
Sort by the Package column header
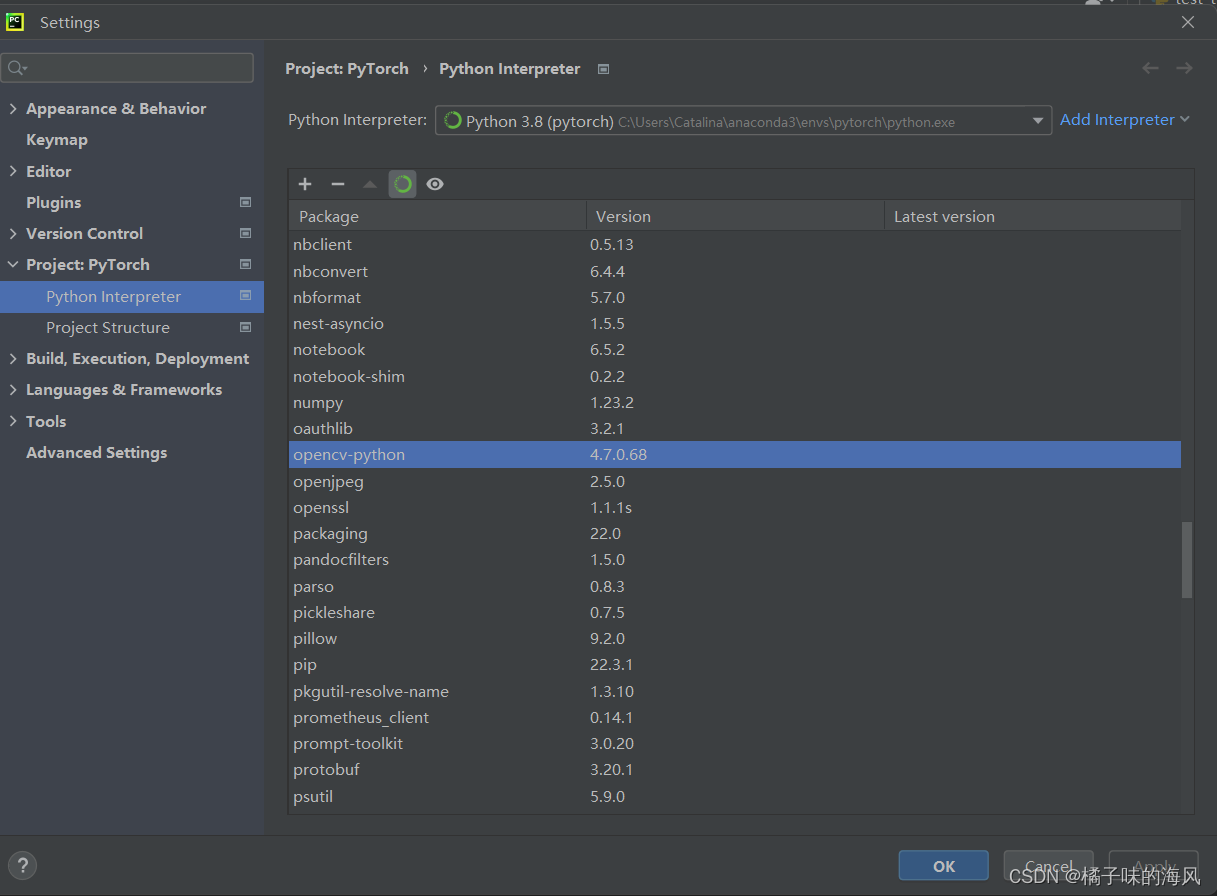tap(437, 216)
